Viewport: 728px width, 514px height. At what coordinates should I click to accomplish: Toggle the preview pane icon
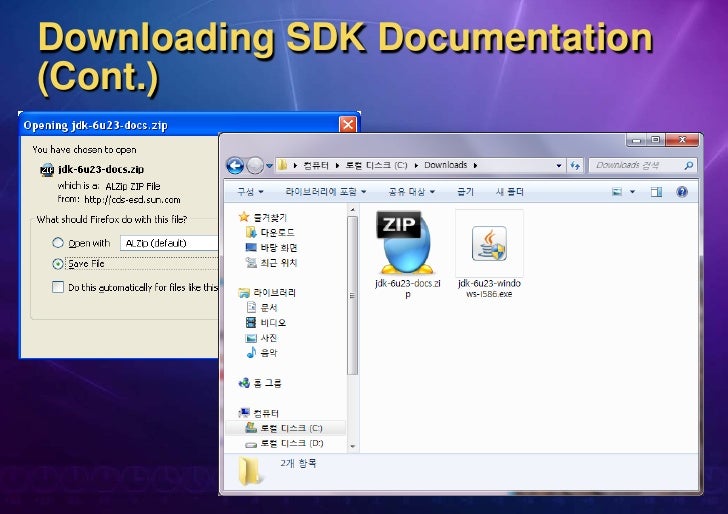656,192
